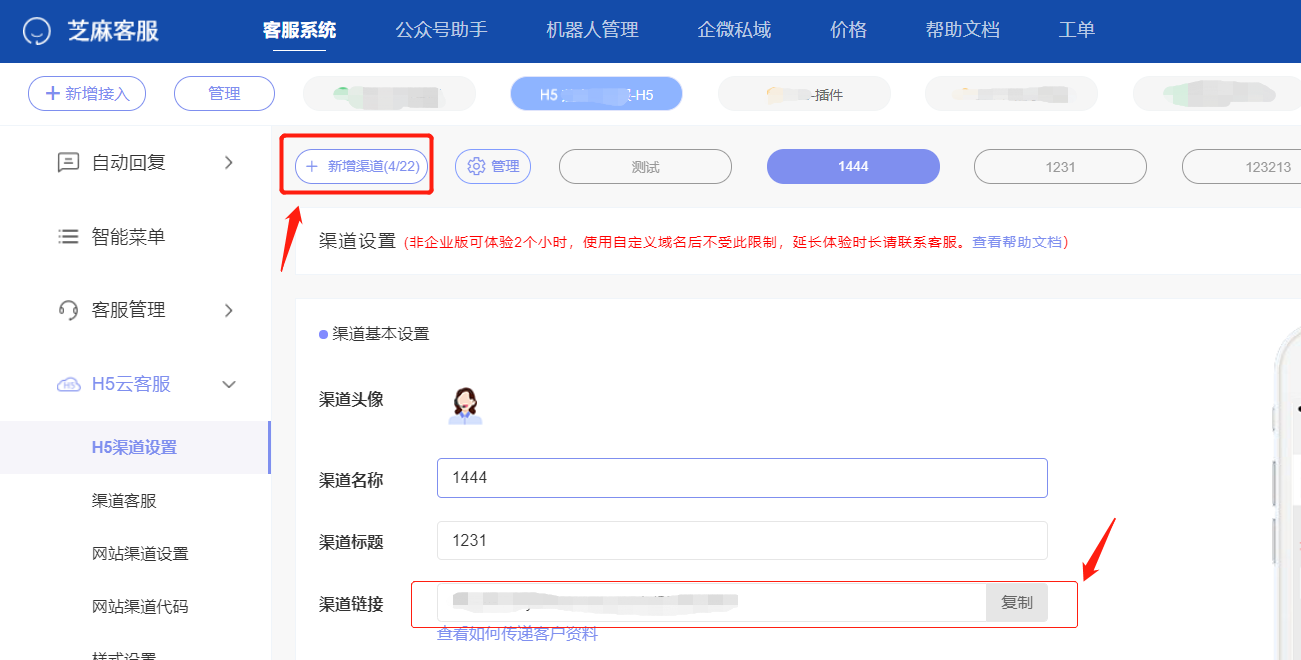The width and height of the screenshot is (1301, 660).
Task: Expand the 自动回复 sidebar section
Action: tap(228, 161)
